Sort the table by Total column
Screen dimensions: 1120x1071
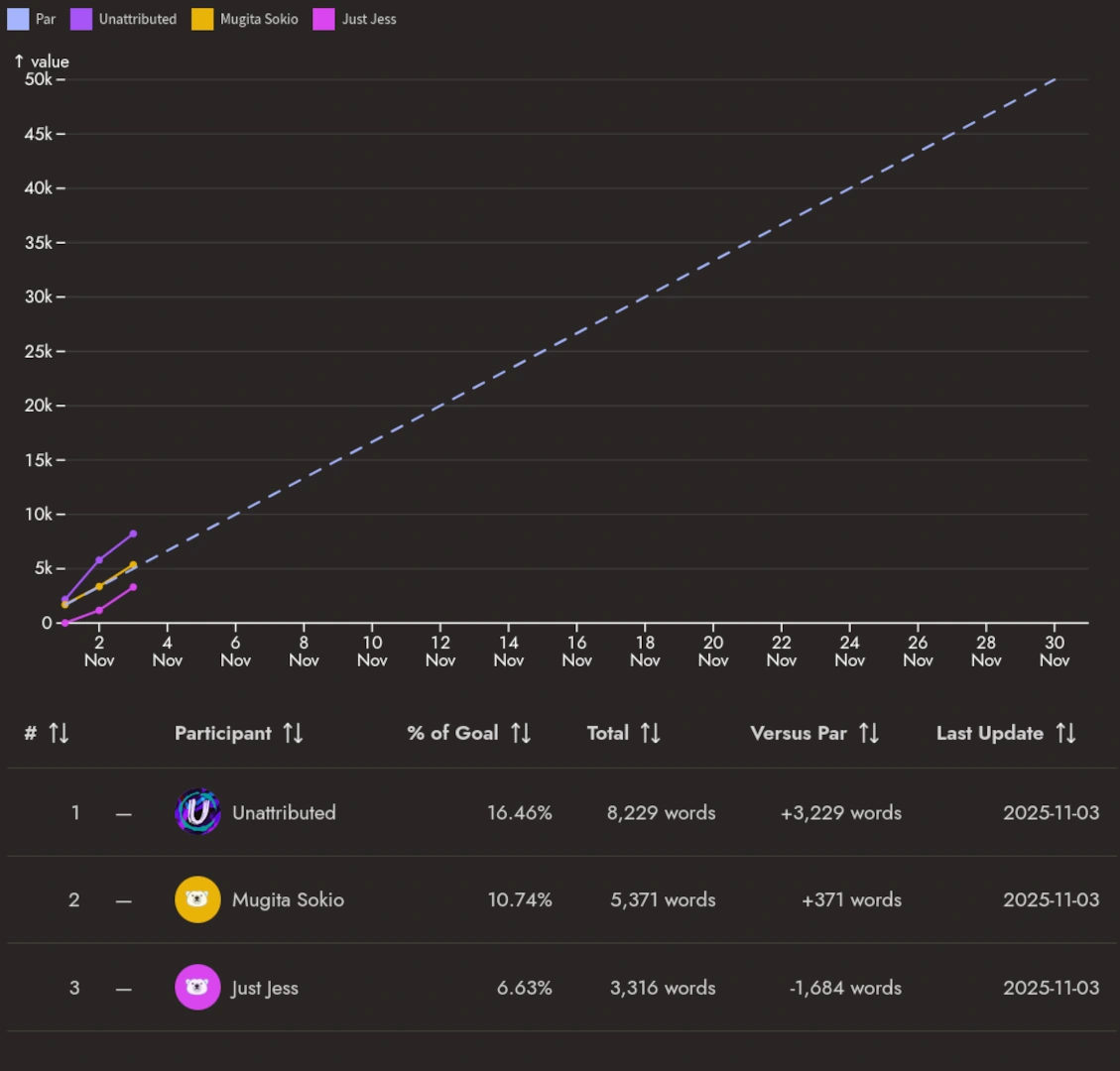click(650, 733)
